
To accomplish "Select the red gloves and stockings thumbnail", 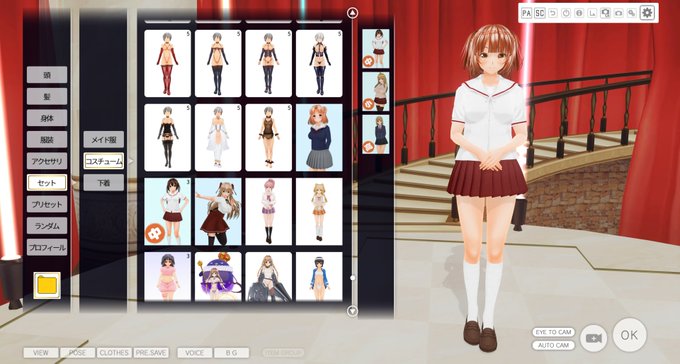I will click(x=167, y=63).
